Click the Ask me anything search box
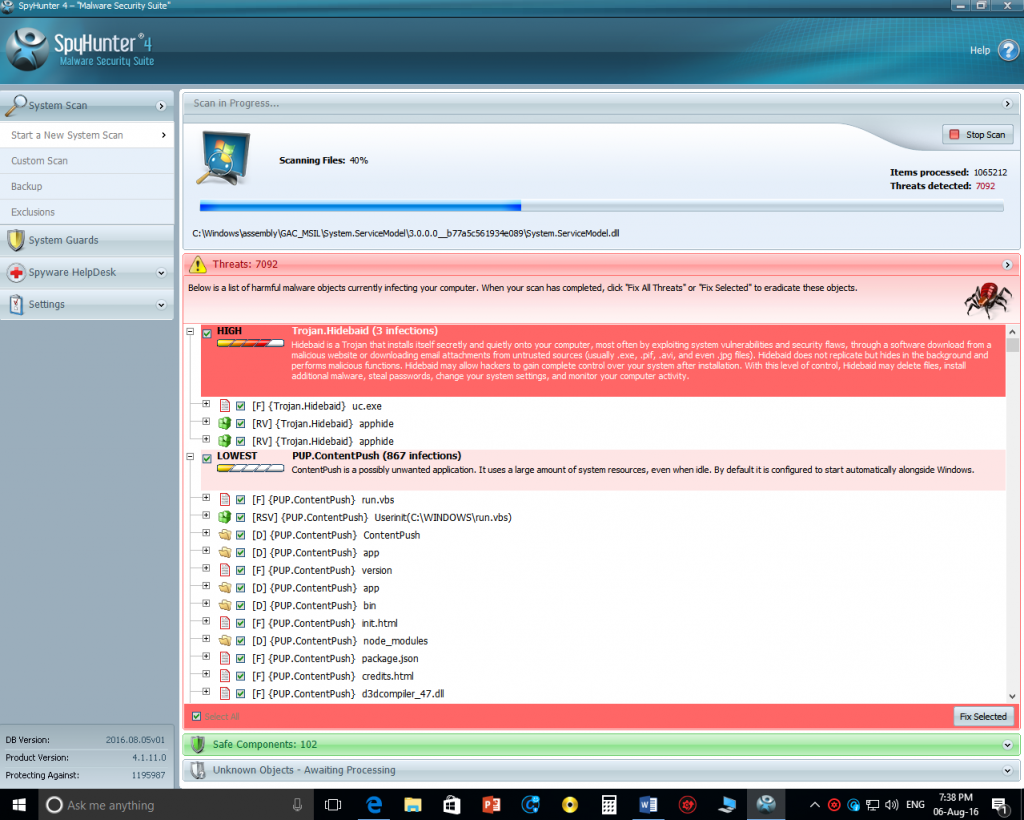This screenshot has width=1024, height=820. tap(176, 805)
